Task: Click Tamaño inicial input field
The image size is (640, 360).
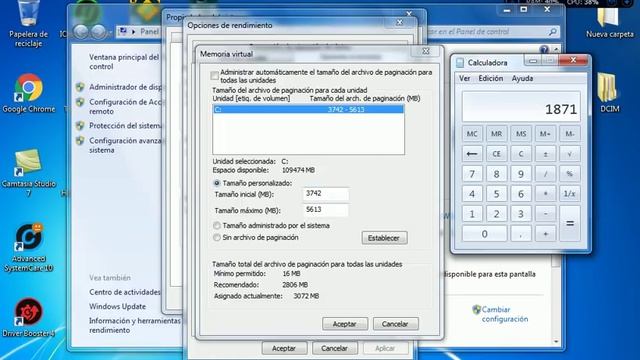Action: pyautogui.click(x=326, y=194)
